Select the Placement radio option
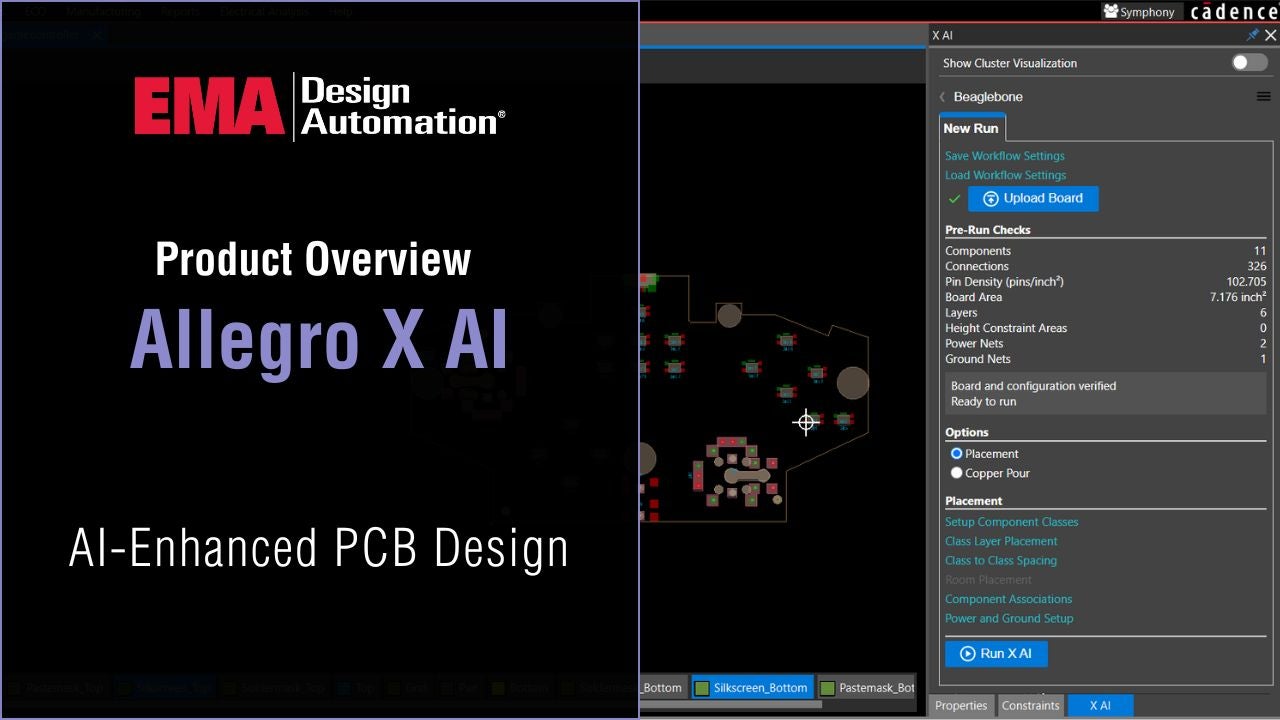1280x720 pixels. 956,454
